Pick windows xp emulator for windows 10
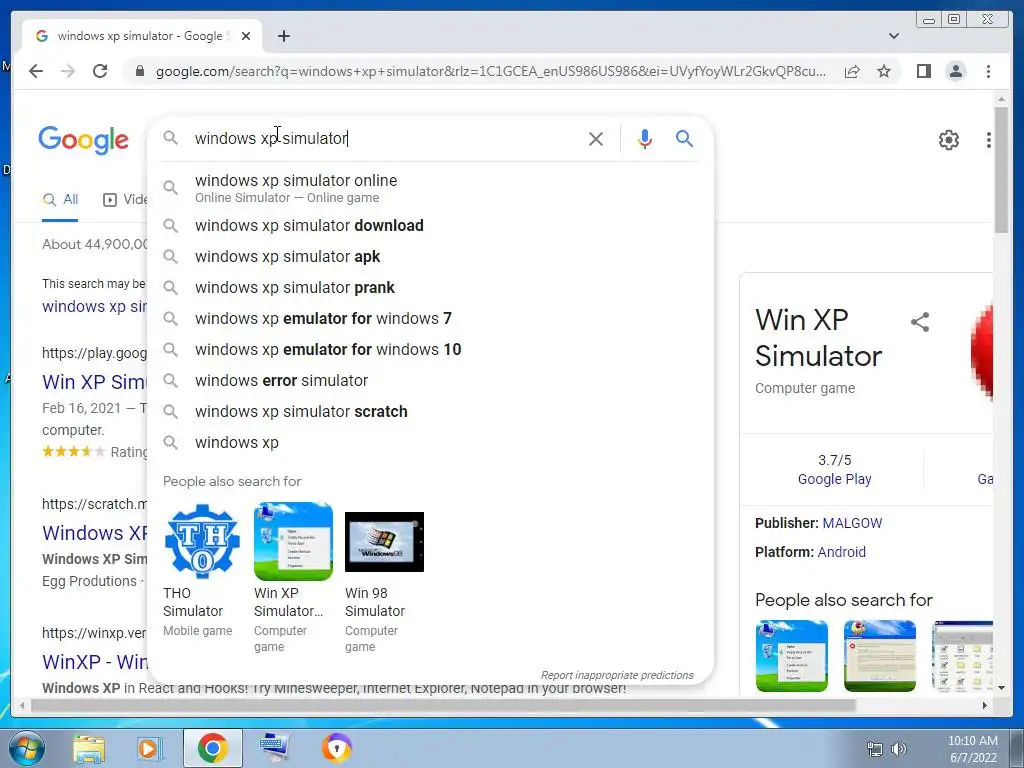The image size is (1024, 768). 430,349
